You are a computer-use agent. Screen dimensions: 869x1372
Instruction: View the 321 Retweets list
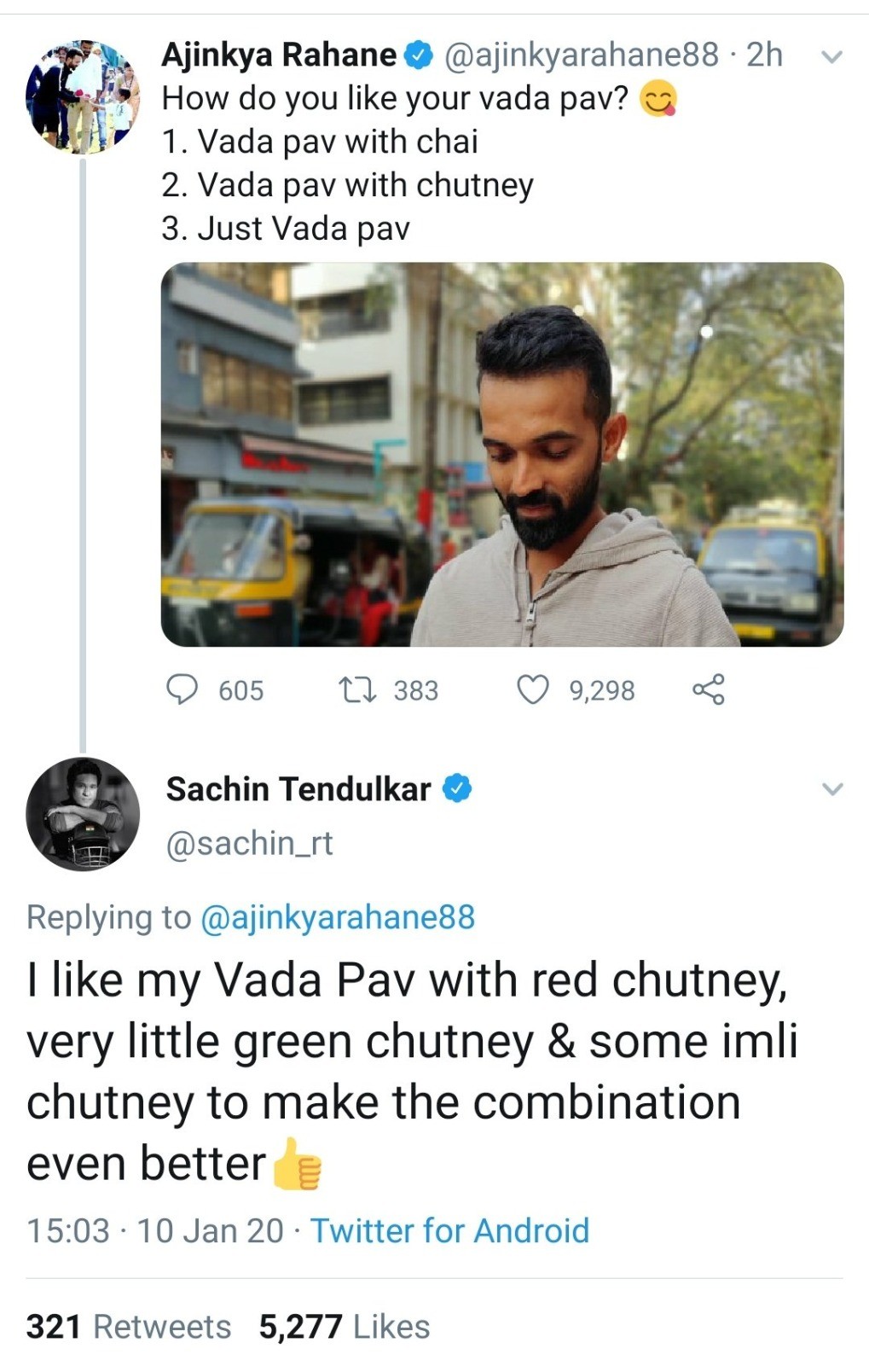click(129, 1327)
